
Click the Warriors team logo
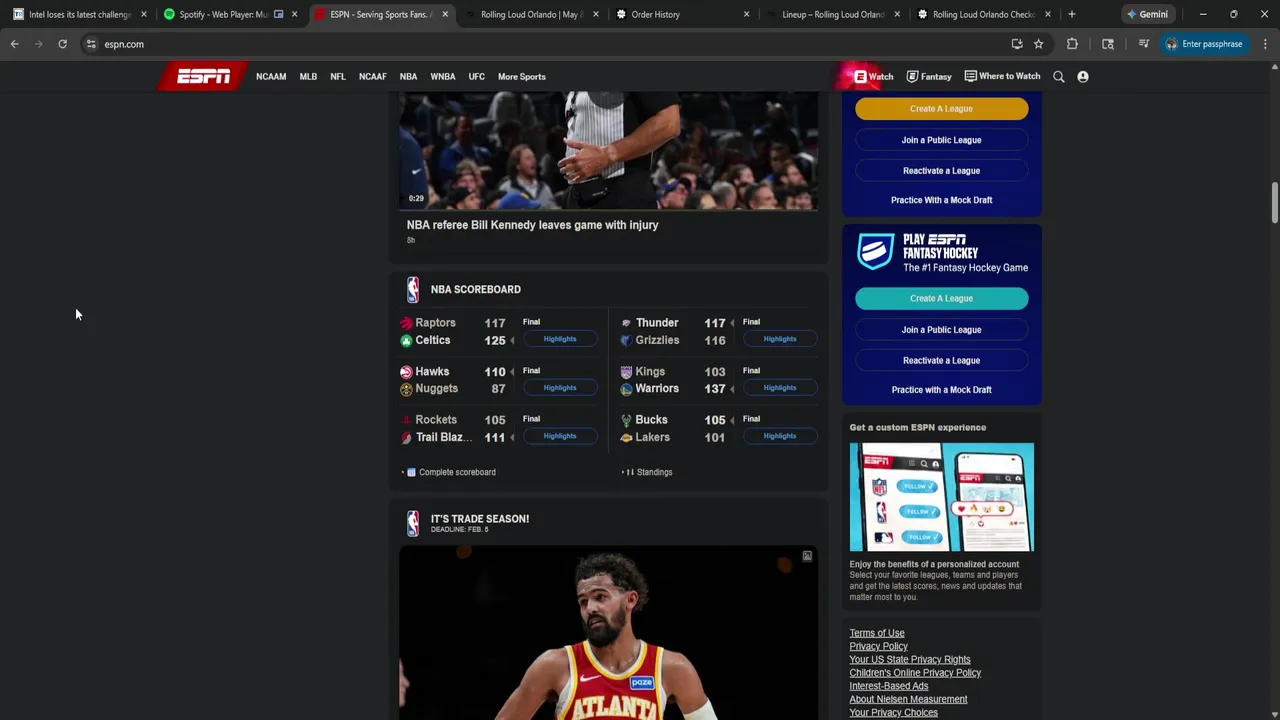(x=626, y=389)
